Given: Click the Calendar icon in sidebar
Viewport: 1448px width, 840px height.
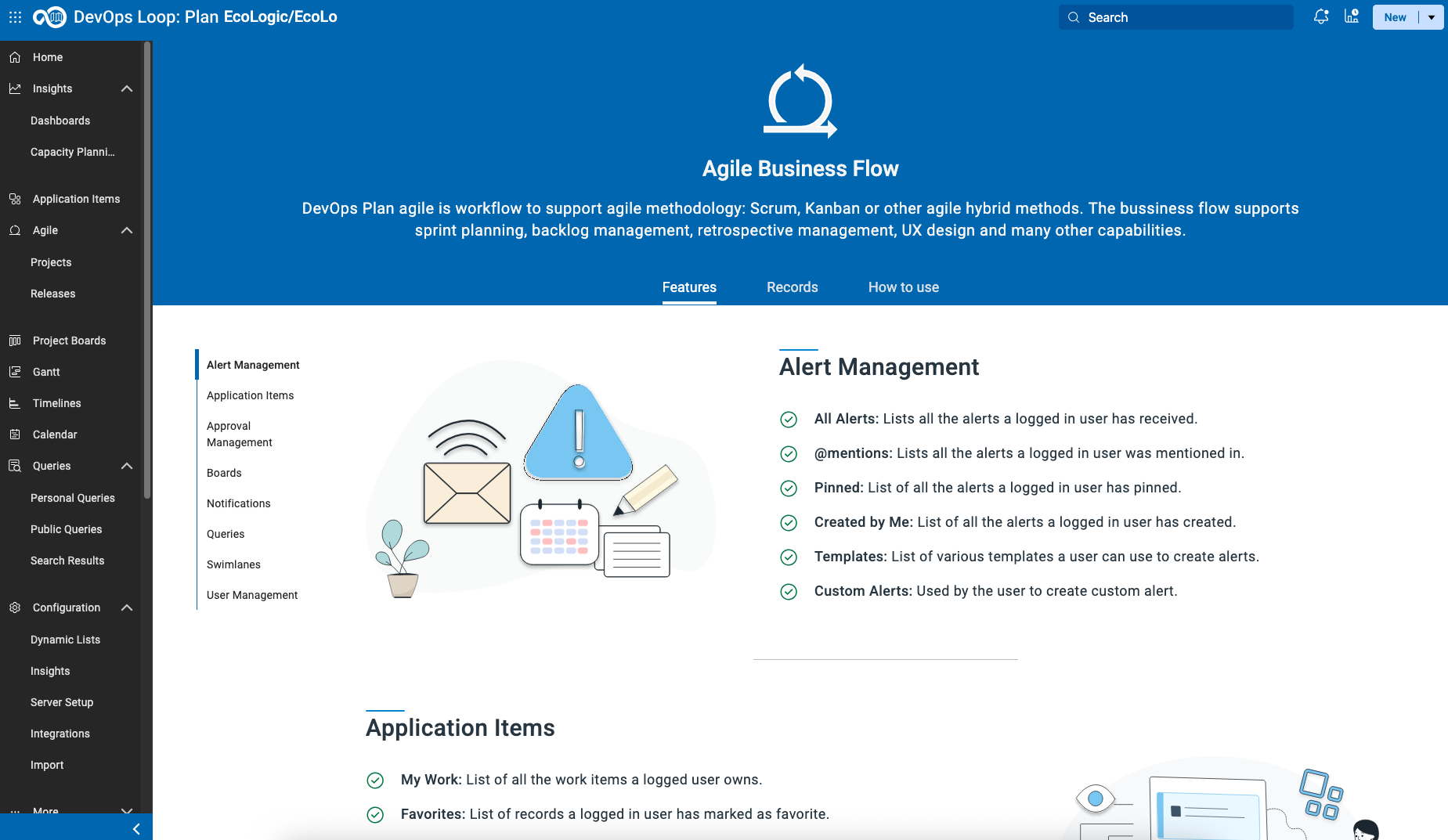Looking at the screenshot, I should [15, 434].
